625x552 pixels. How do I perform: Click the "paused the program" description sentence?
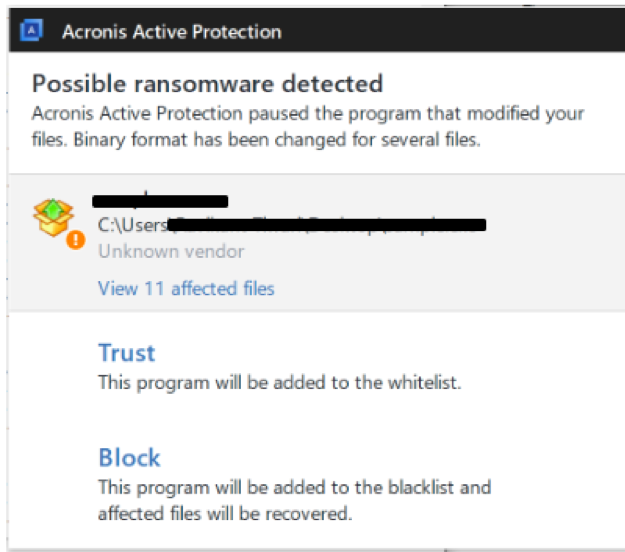click(x=308, y=114)
